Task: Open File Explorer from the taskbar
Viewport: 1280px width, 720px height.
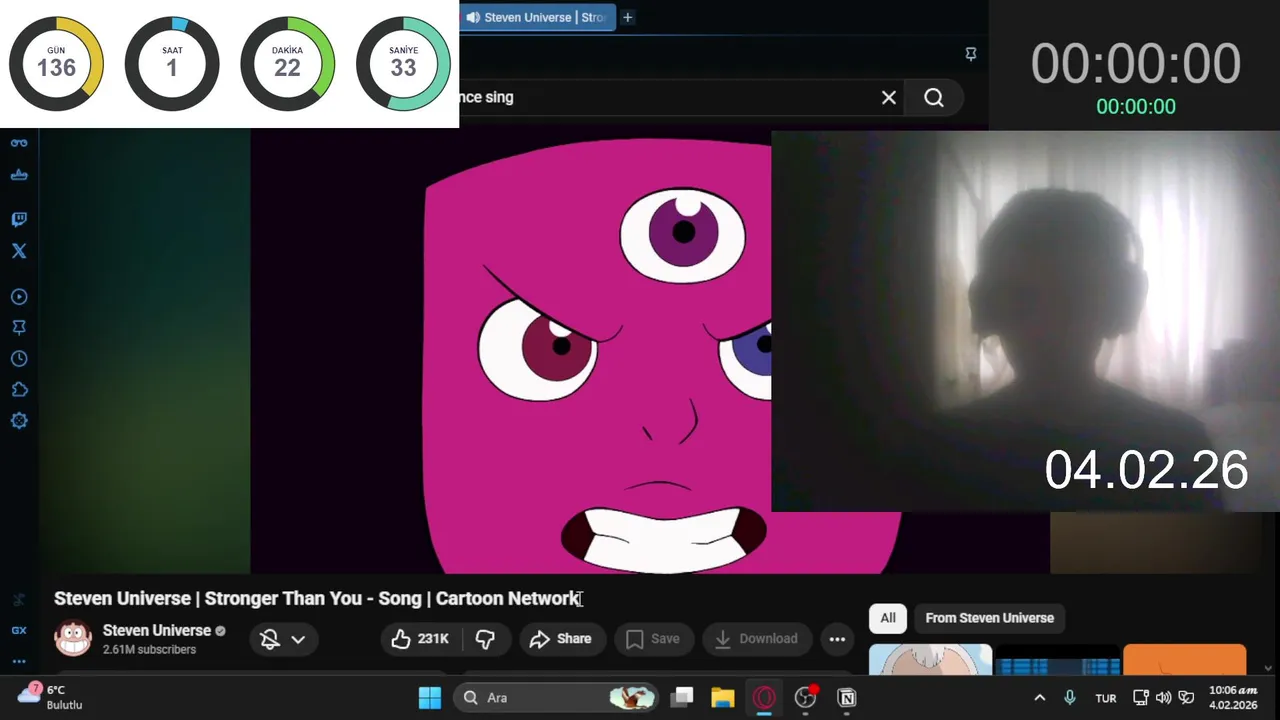Action: click(723, 698)
